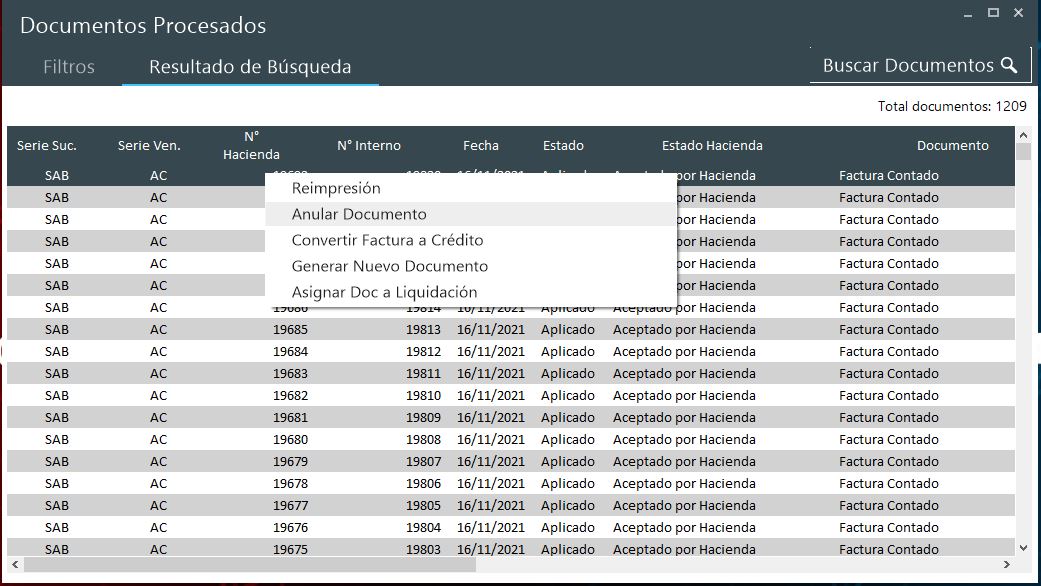Maximize the Documentos Procesados window
This screenshot has height=586, width=1041.
(993, 13)
